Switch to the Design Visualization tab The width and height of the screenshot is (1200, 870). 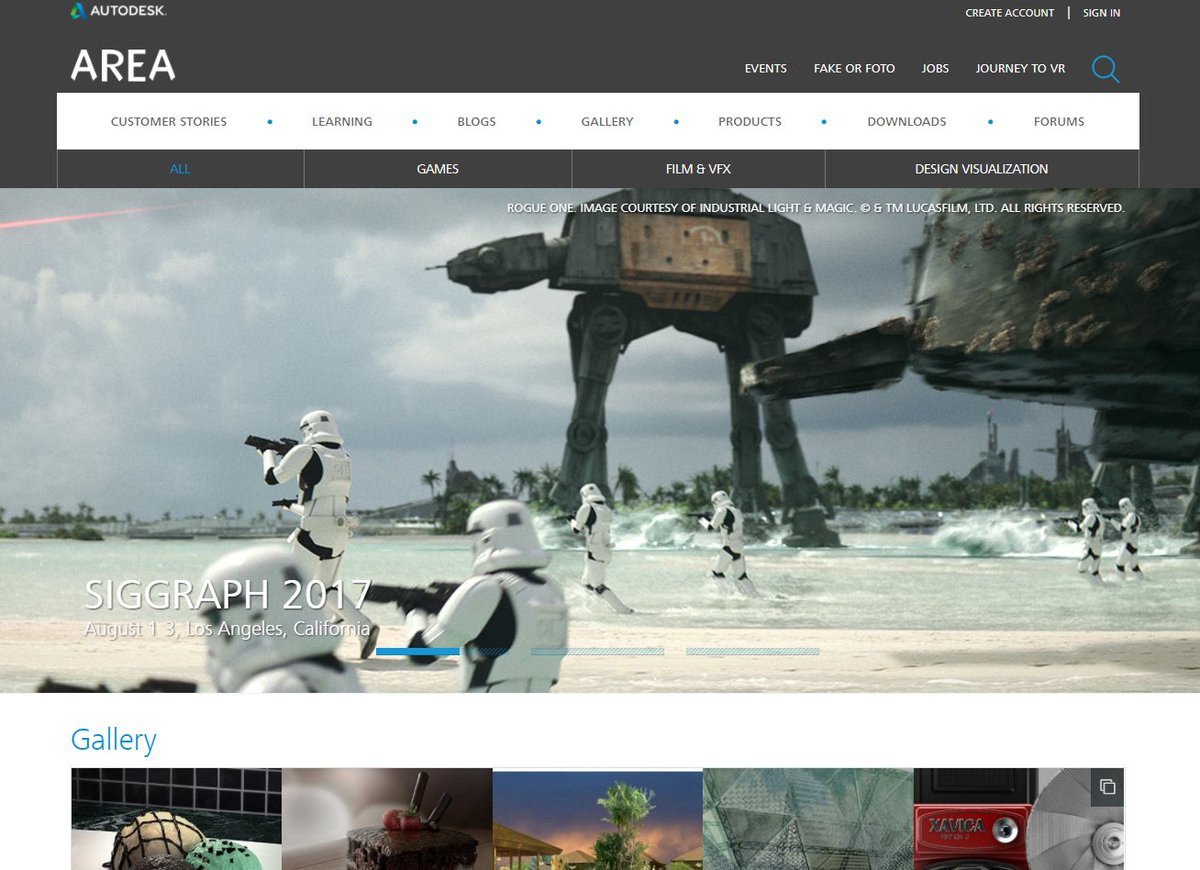tap(981, 169)
